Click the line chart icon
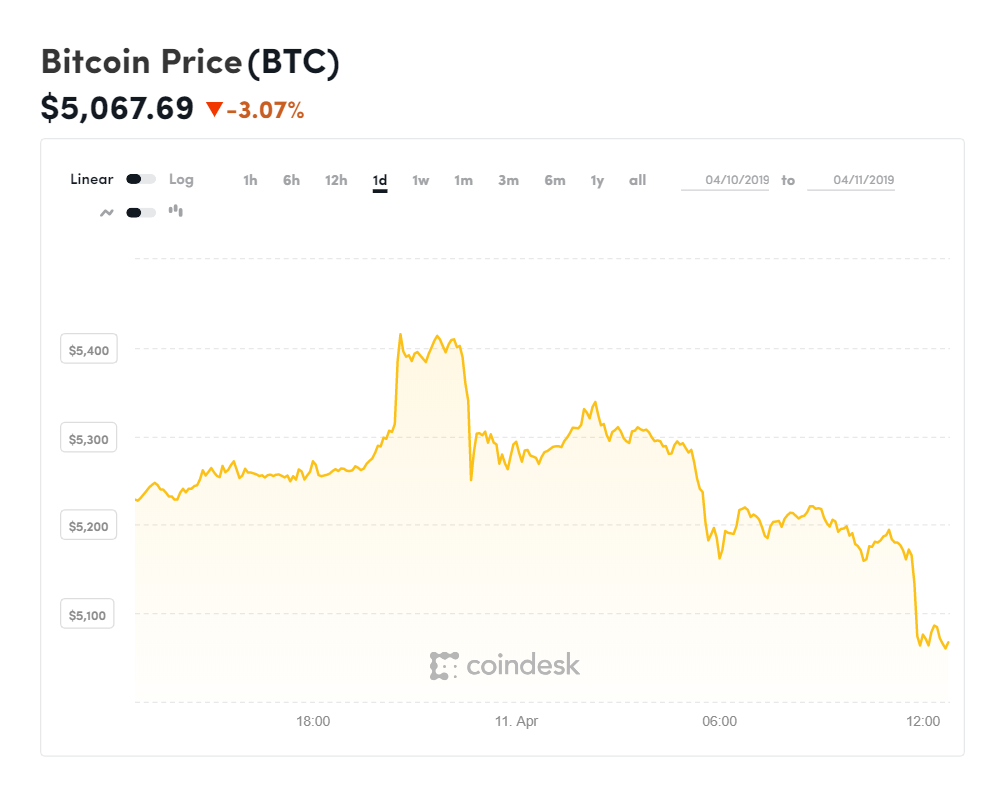 (x=106, y=211)
